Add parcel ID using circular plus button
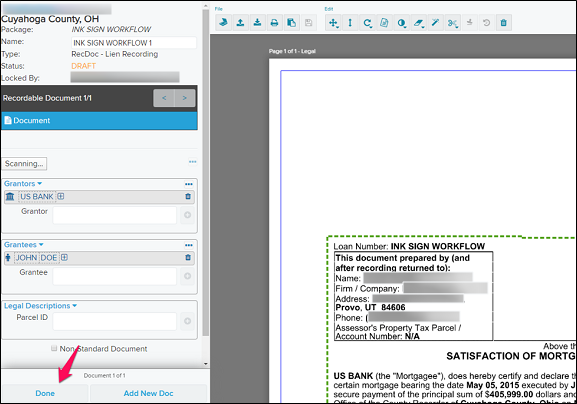This screenshot has height=404, width=577. 187,321
